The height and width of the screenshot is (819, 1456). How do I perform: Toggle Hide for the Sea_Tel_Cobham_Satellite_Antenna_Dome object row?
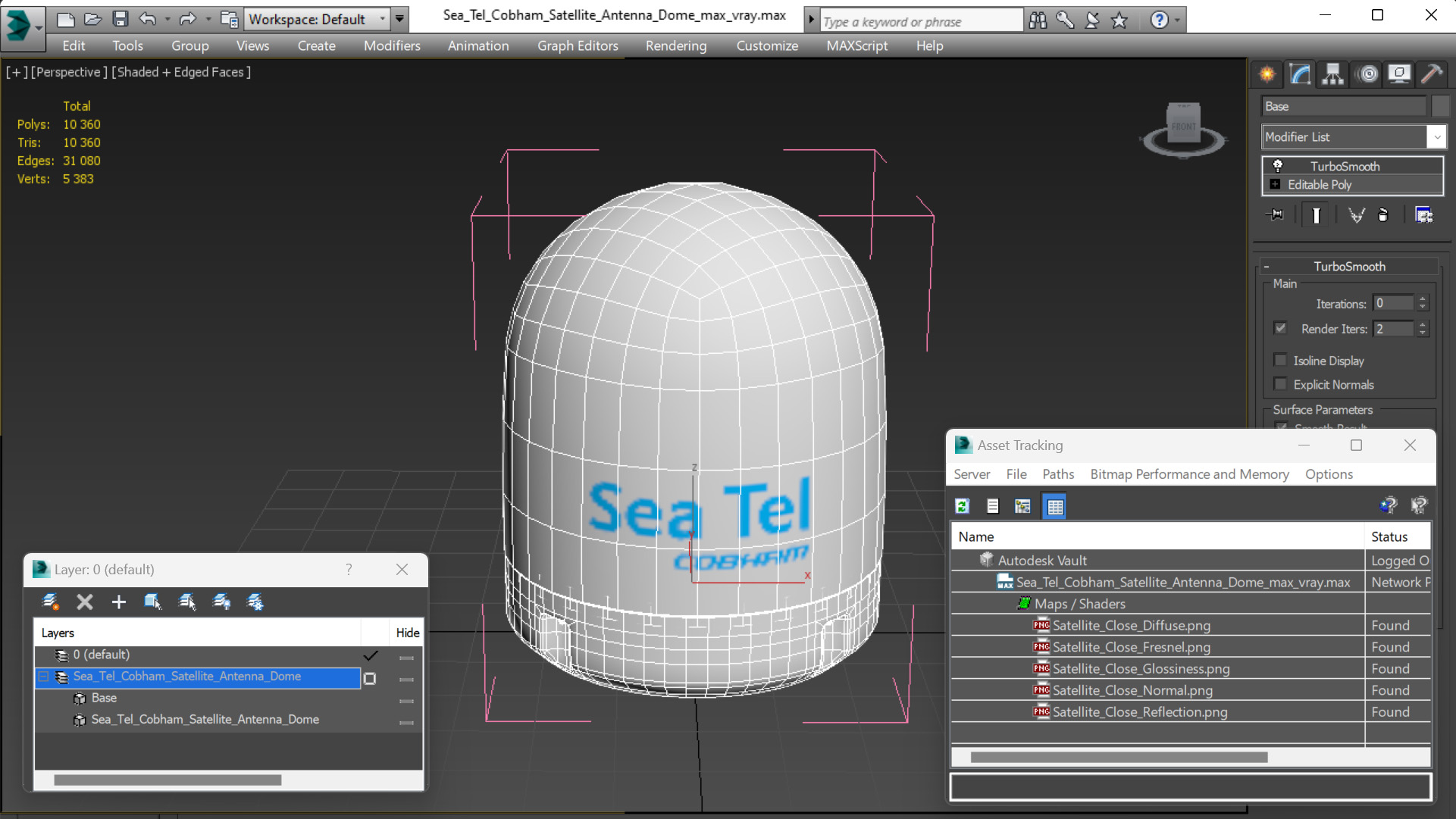click(x=407, y=722)
